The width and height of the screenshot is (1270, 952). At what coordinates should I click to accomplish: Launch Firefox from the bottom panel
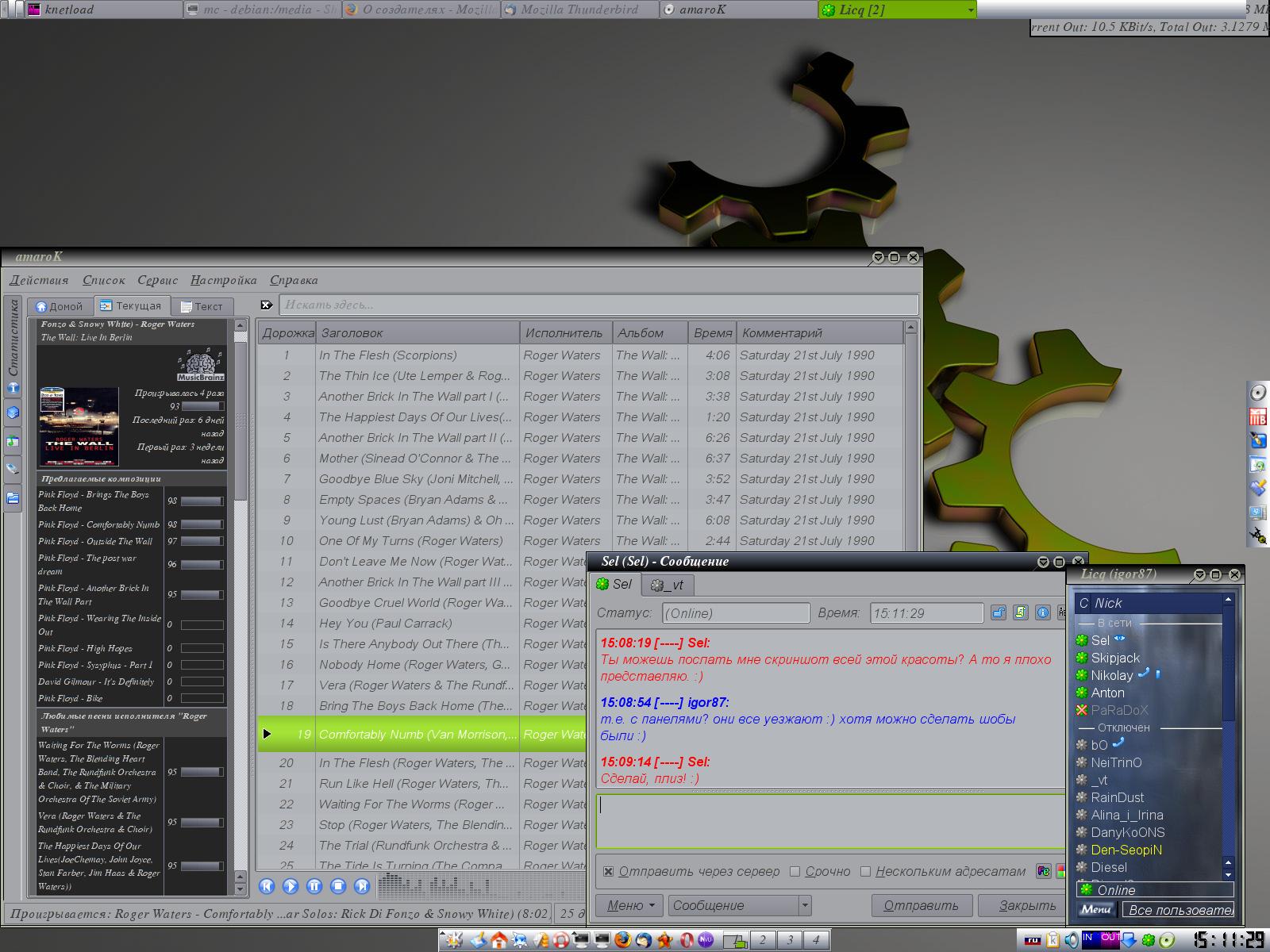pos(622,940)
